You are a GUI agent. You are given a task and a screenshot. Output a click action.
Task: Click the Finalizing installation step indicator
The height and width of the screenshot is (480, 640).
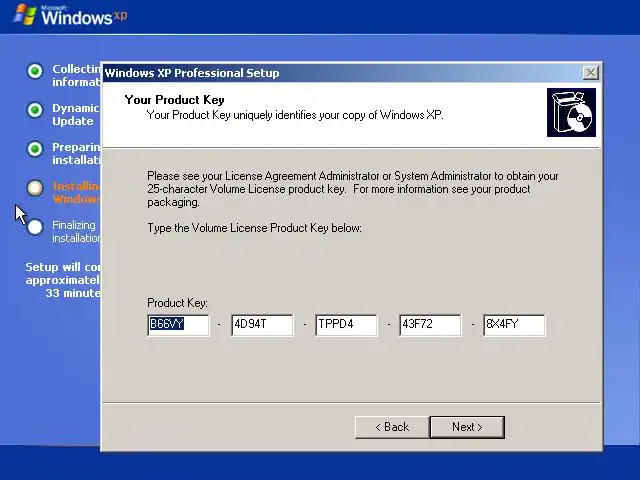pyautogui.click(x=35, y=227)
